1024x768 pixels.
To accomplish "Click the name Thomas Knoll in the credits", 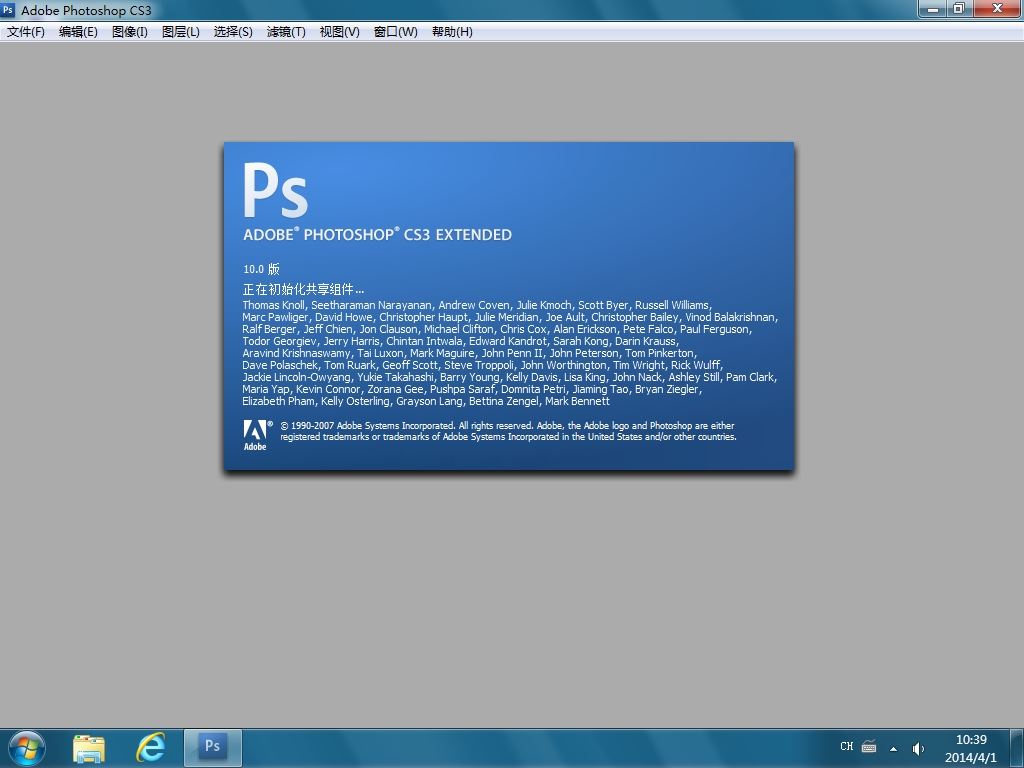I will 274,305.
